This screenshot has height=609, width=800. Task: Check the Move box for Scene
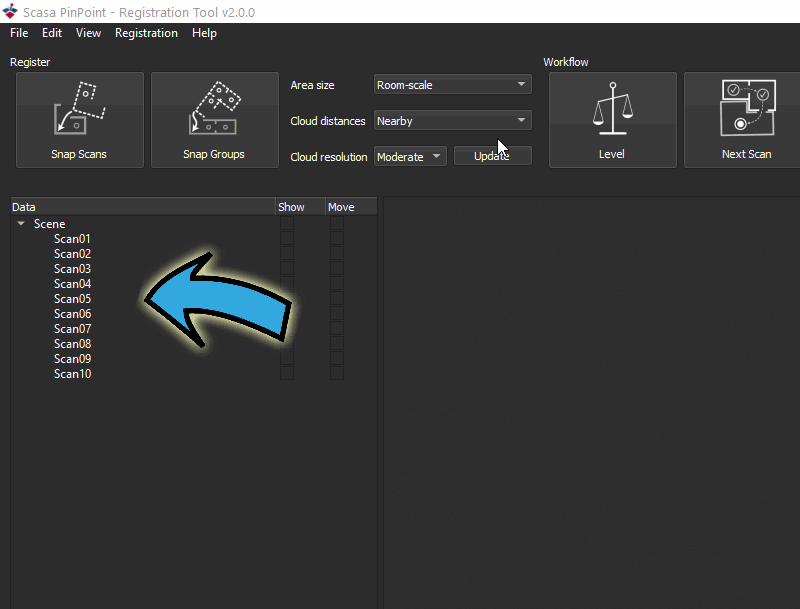[x=337, y=223]
